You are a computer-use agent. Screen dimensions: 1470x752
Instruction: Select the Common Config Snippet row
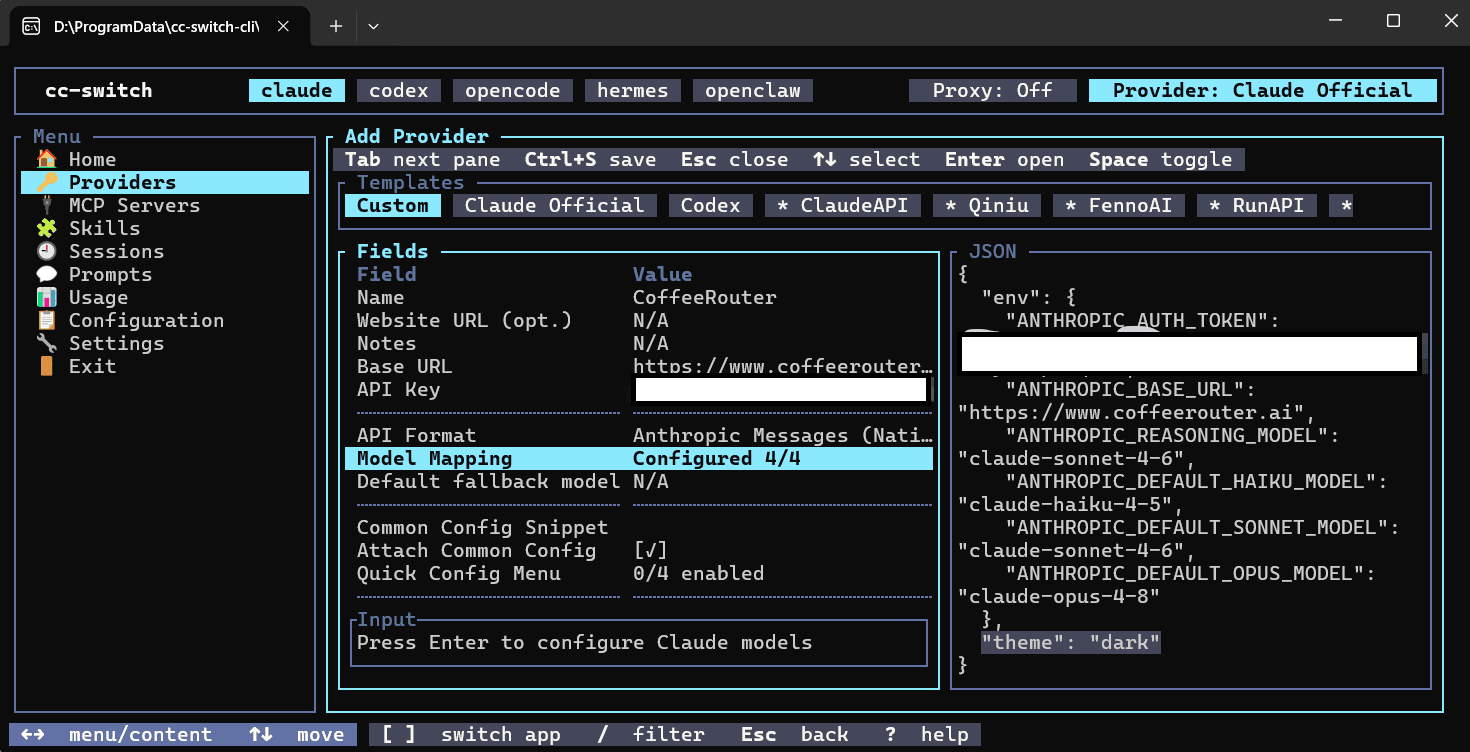(x=639, y=527)
